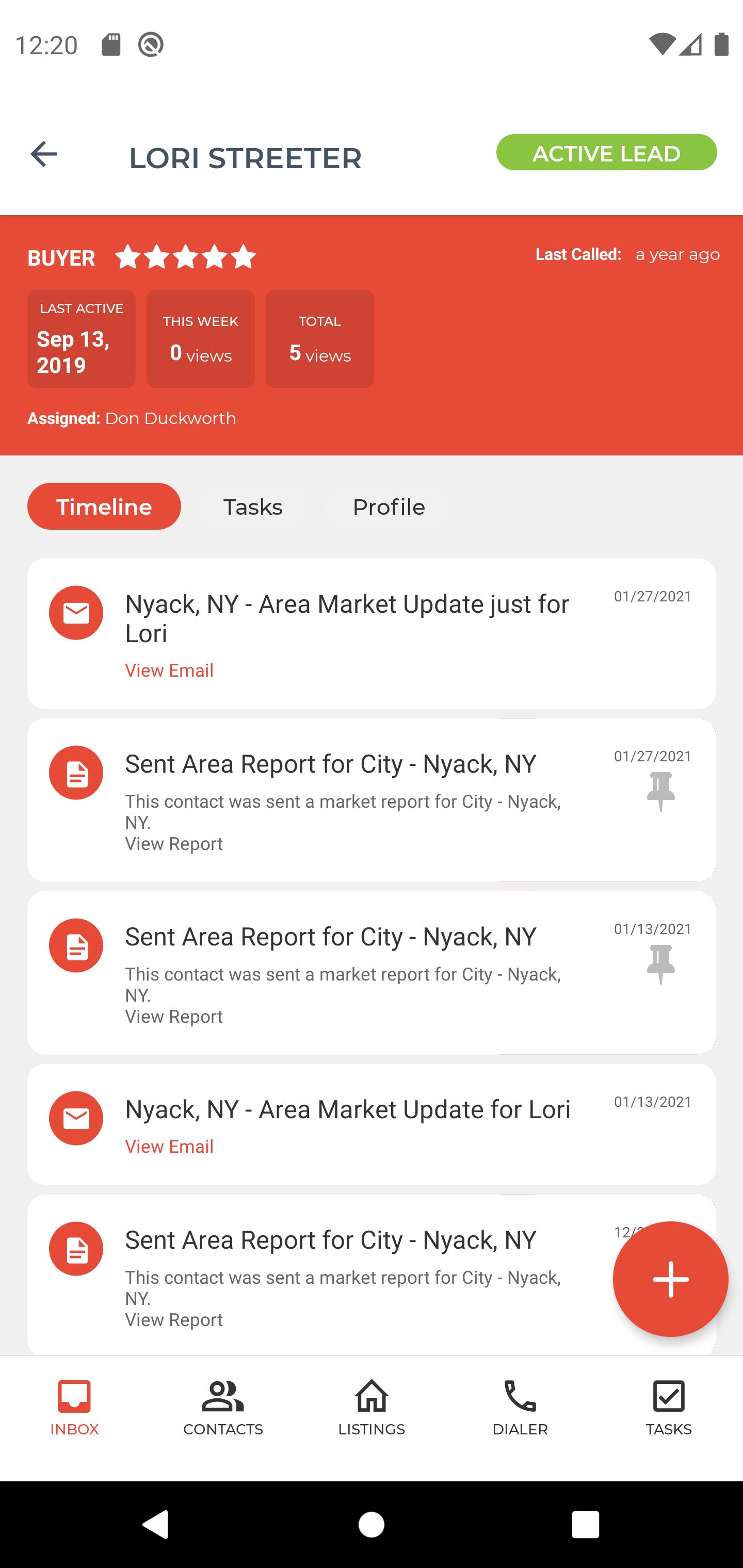Tap the 01/13/2021 date on the email card
The height and width of the screenshot is (1568, 743).
[x=653, y=1102]
